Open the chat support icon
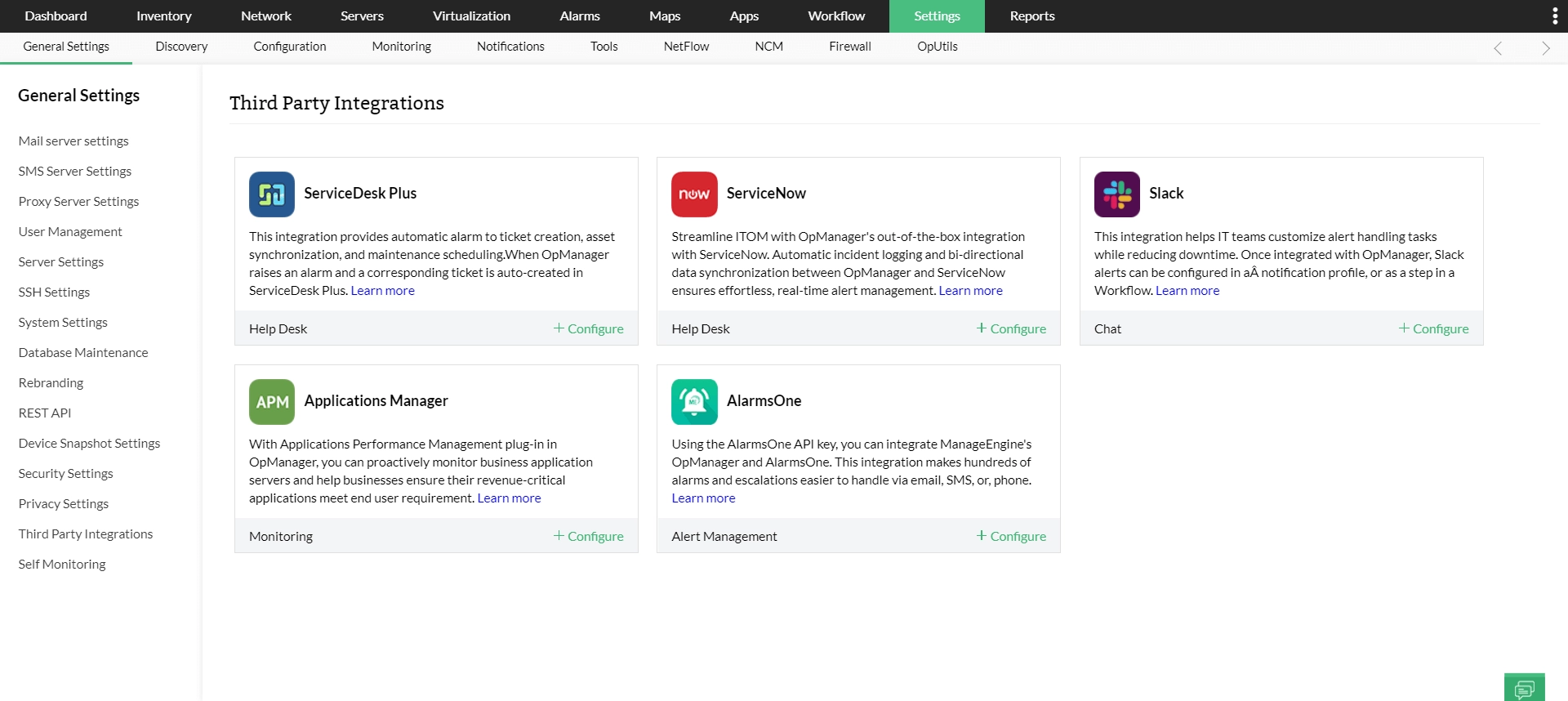This screenshot has width=1568, height=701. point(1524,688)
